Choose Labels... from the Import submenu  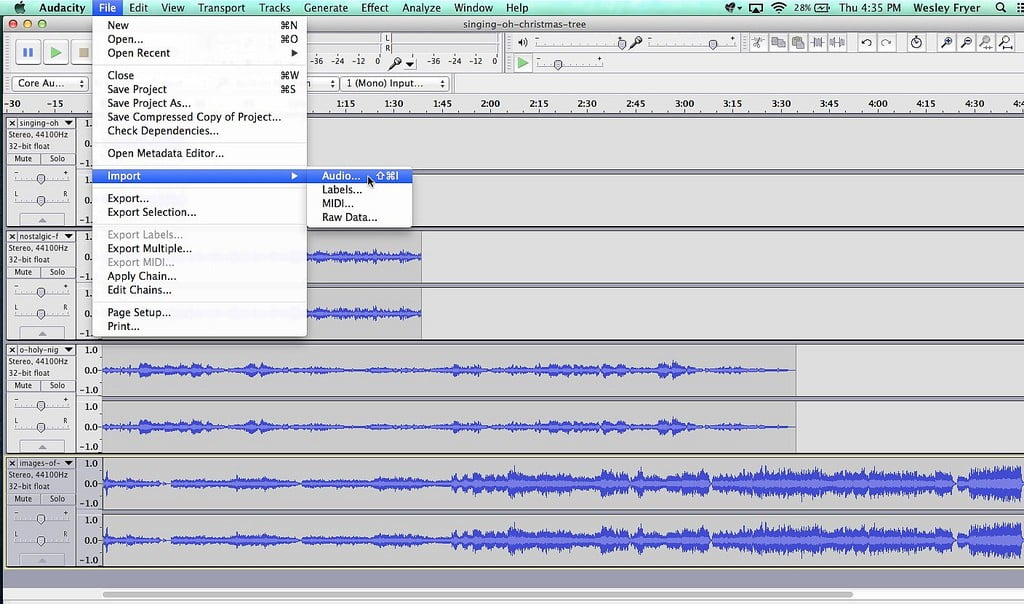click(x=359, y=189)
